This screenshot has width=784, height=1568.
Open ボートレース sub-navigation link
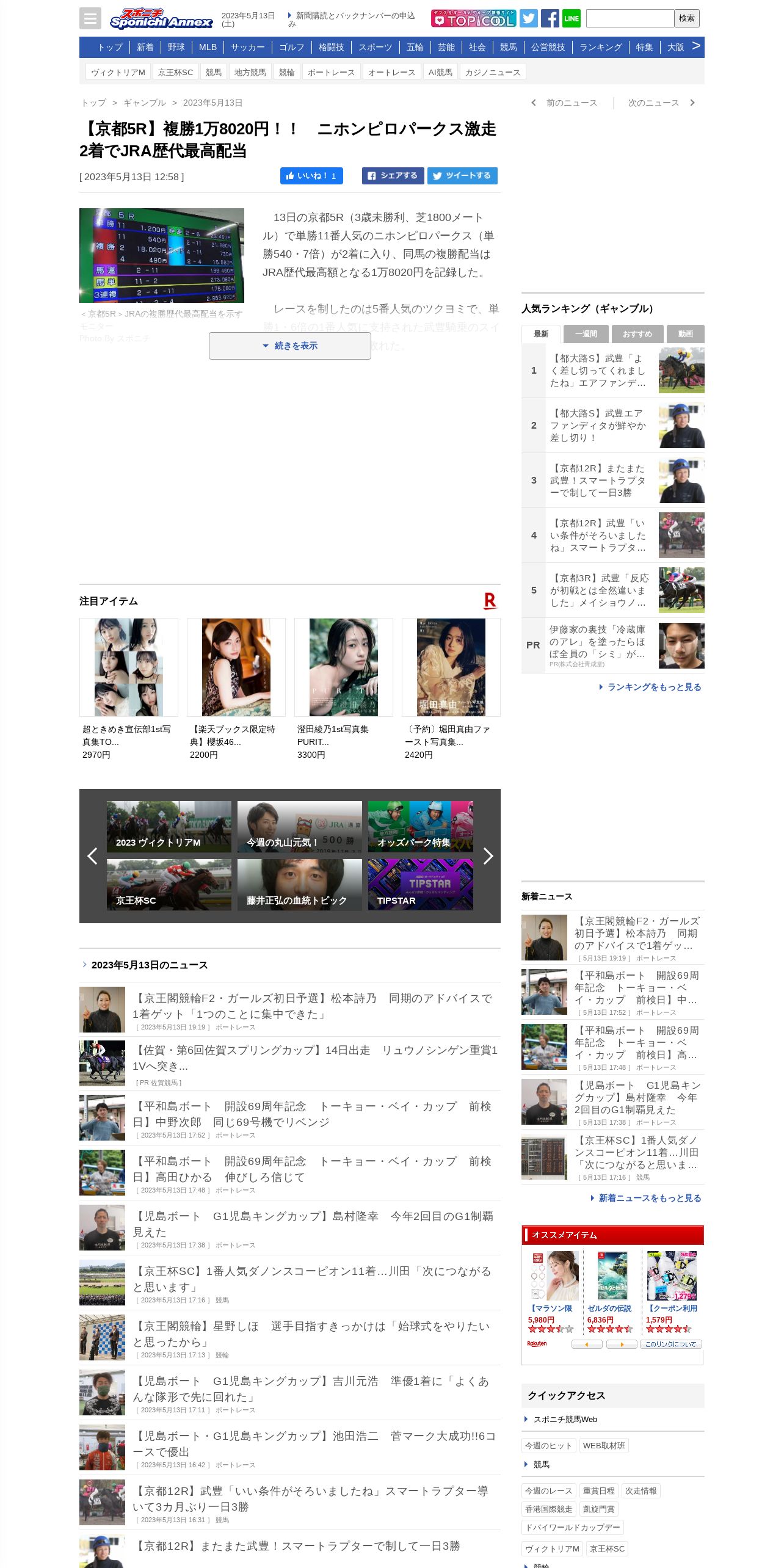coord(332,72)
